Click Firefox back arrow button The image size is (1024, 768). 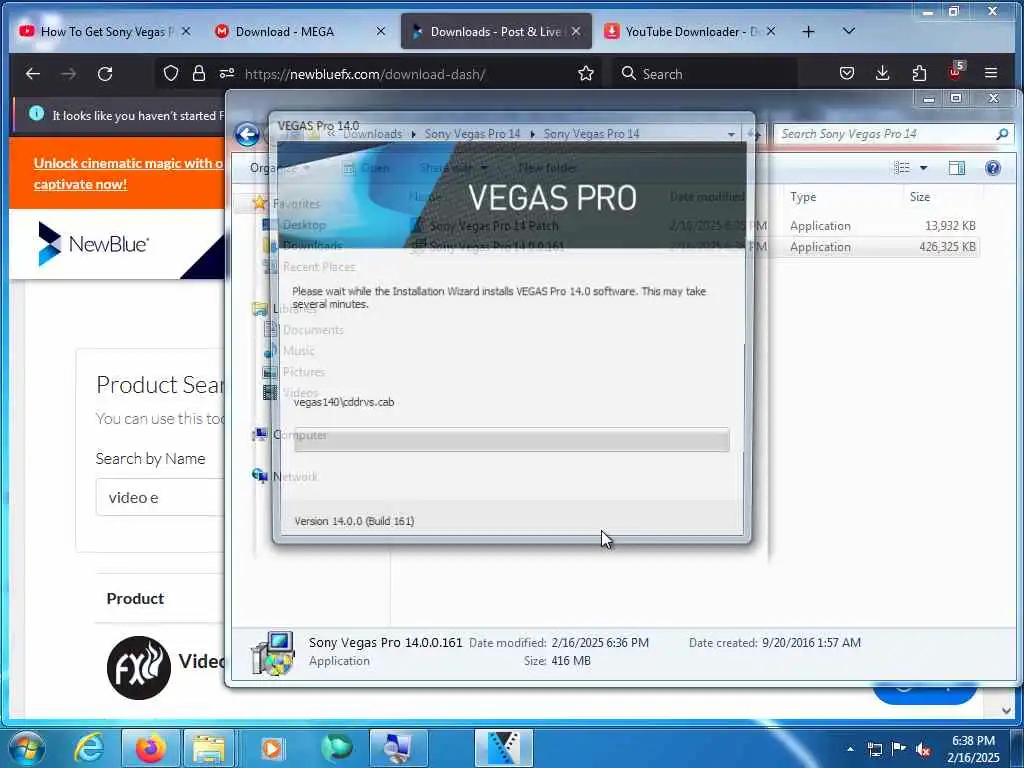[33, 74]
